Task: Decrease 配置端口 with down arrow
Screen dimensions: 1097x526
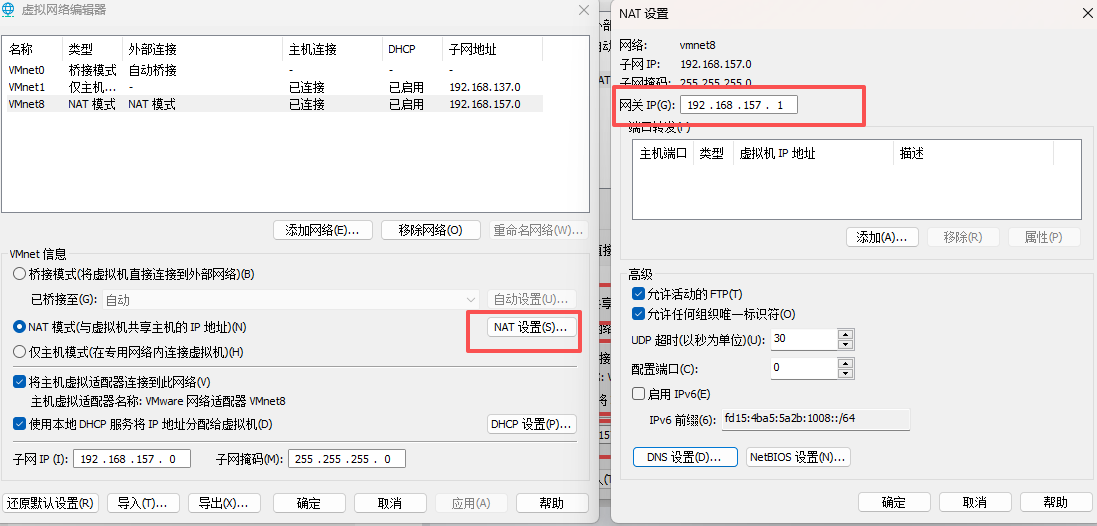Action: pos(846,373)
